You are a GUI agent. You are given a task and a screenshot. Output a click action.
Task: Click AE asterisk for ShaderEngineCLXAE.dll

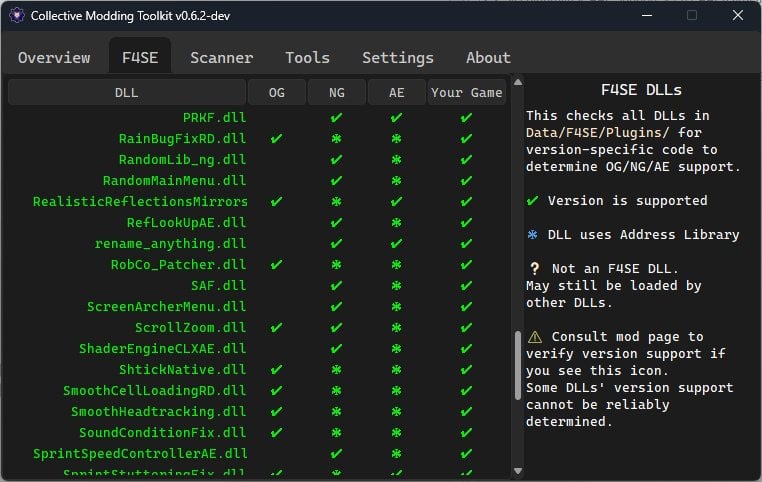click(397, 348)
